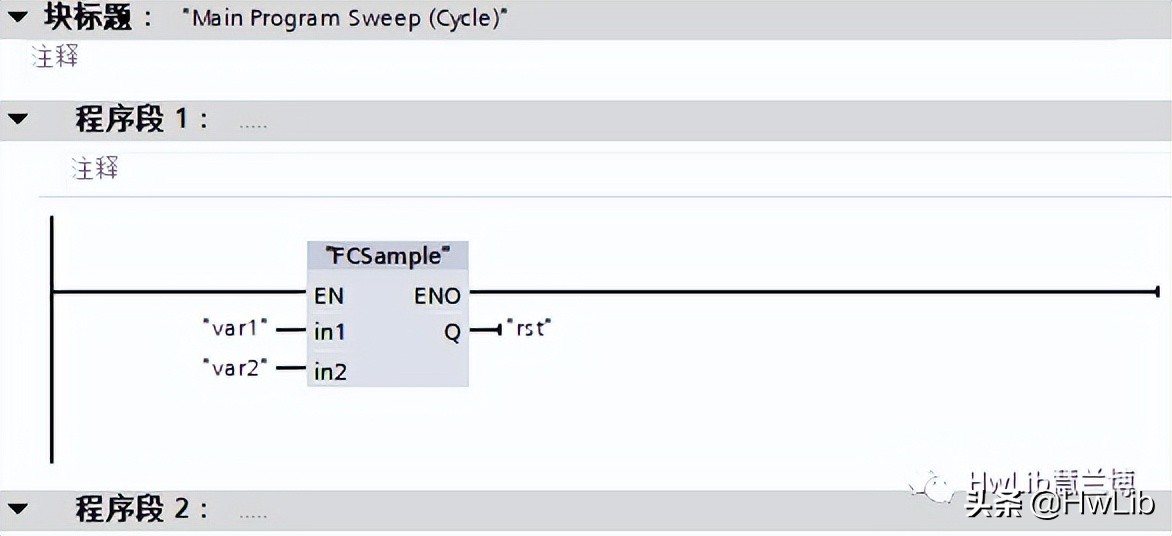Select the 程序段 1 header label
The image size is (1172, 536).
[x=142, y=120]
